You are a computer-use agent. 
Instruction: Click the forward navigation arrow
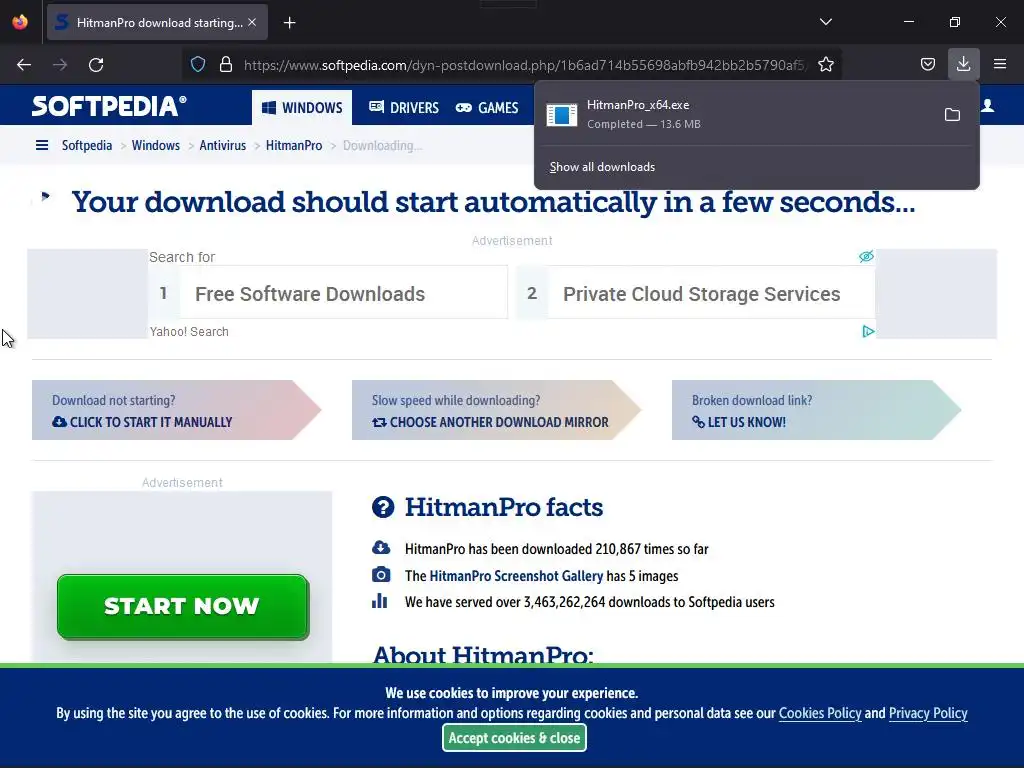pyautogui.click(x=60, y=65)
